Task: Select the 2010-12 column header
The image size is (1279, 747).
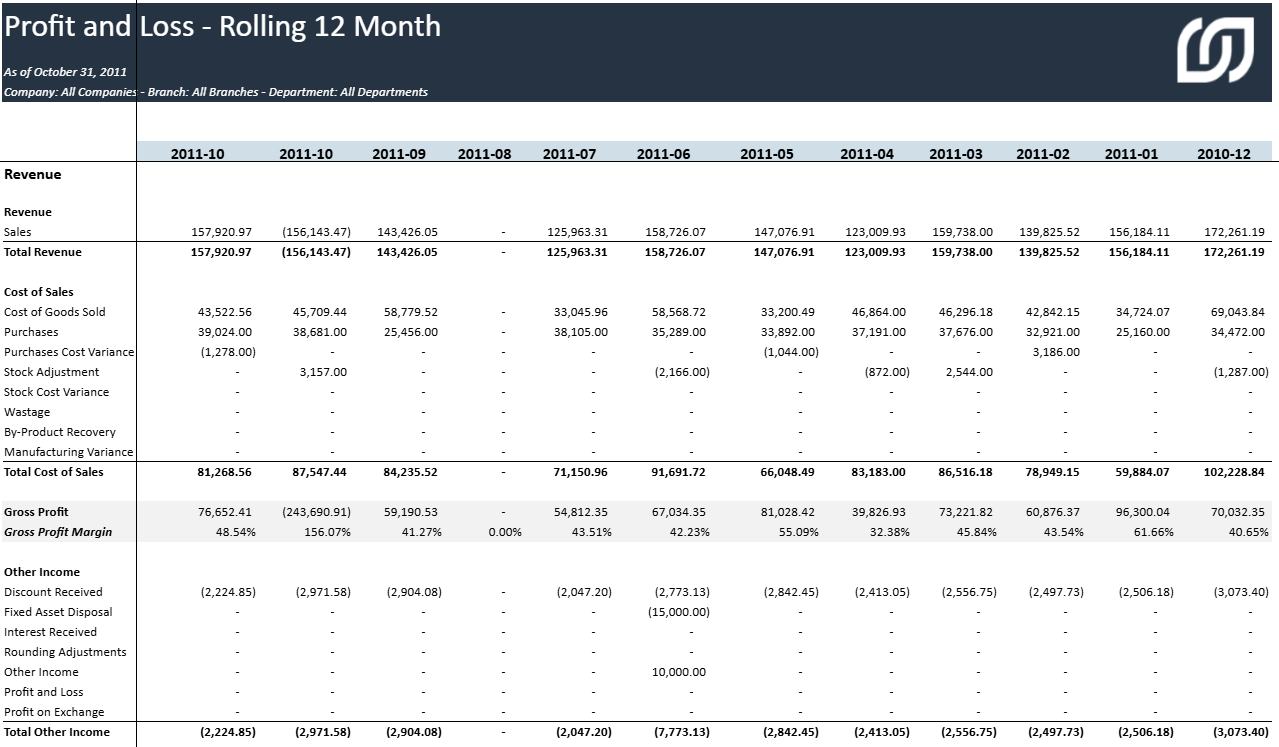Action: click(x=1223, y=154)
